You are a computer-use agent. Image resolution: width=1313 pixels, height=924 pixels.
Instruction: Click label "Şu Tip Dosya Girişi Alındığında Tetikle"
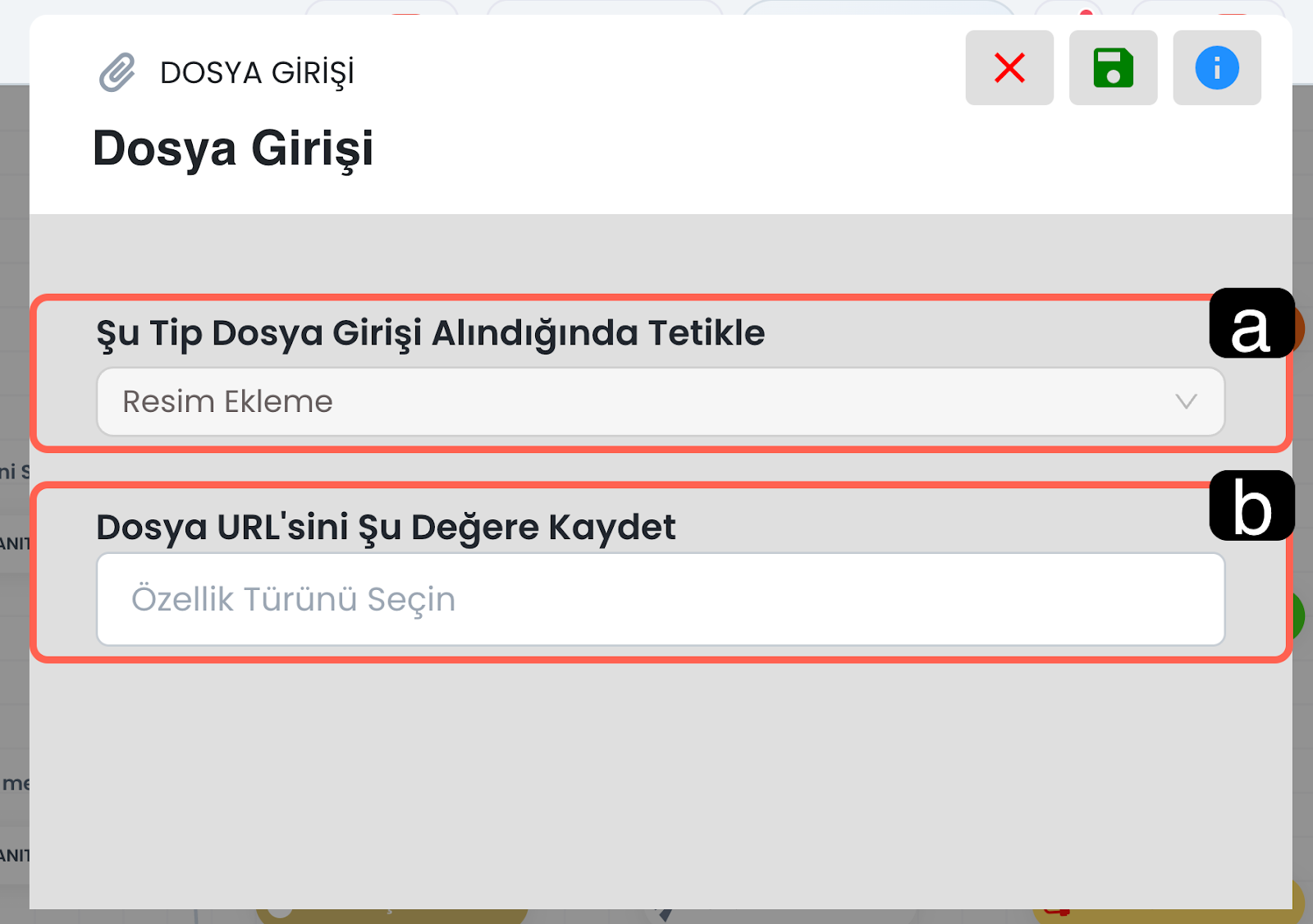(430, 333)
